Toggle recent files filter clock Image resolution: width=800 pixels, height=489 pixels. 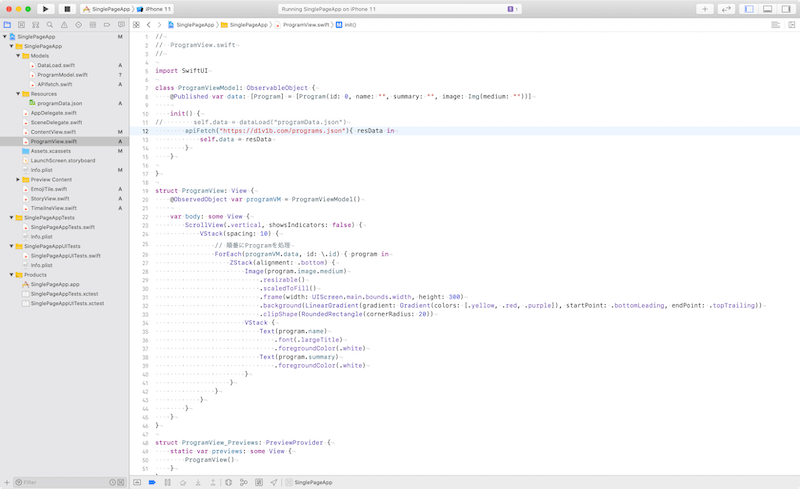pyautogui.click(x=112, y=482)
